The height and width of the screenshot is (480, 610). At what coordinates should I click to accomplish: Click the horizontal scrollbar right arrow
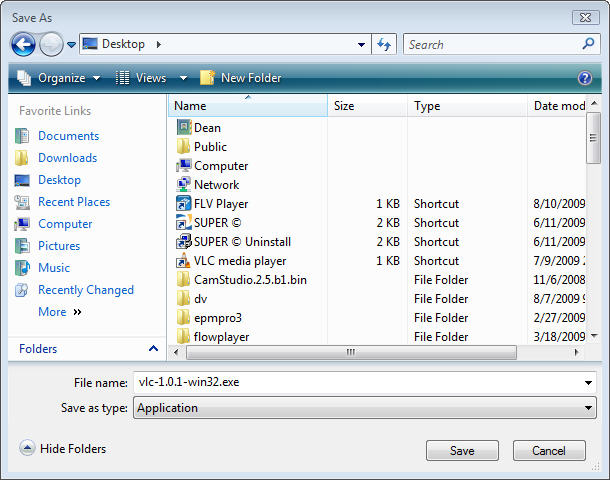tap(577, 352)
